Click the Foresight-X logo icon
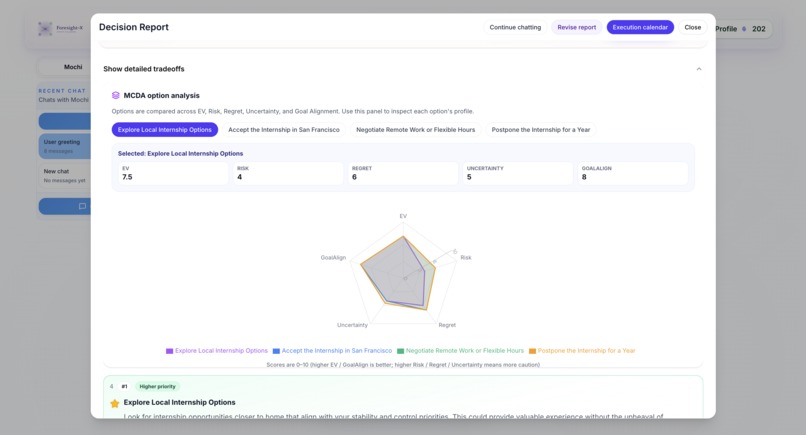The image size is (806, 435). tap(45, 29)
